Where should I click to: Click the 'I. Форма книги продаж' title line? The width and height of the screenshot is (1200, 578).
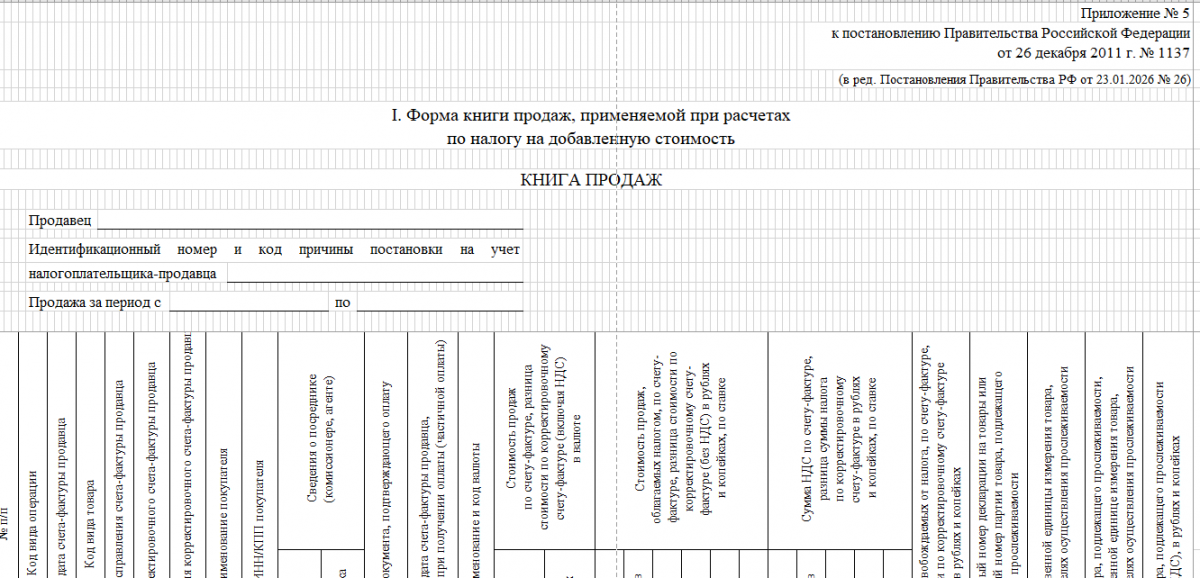591,116
